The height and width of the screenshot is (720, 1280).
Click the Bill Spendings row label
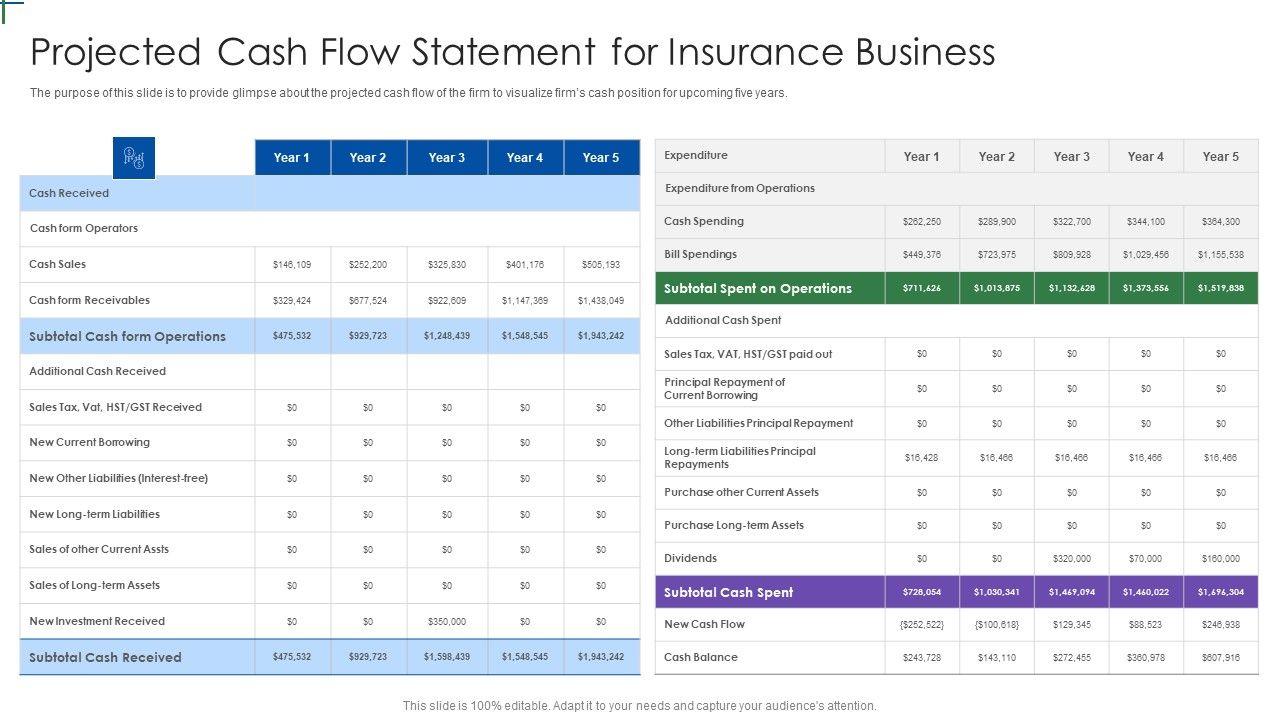[700, 254]
